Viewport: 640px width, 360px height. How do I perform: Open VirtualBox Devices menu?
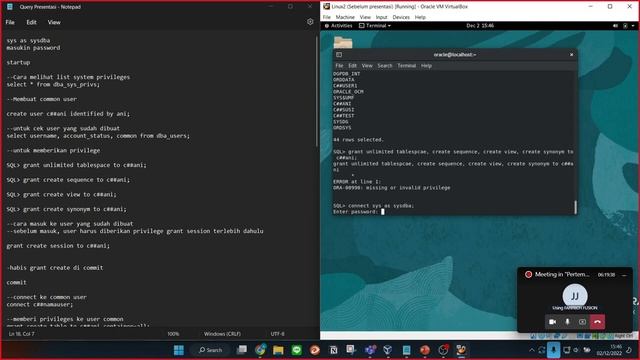click(x=401, y=17)
